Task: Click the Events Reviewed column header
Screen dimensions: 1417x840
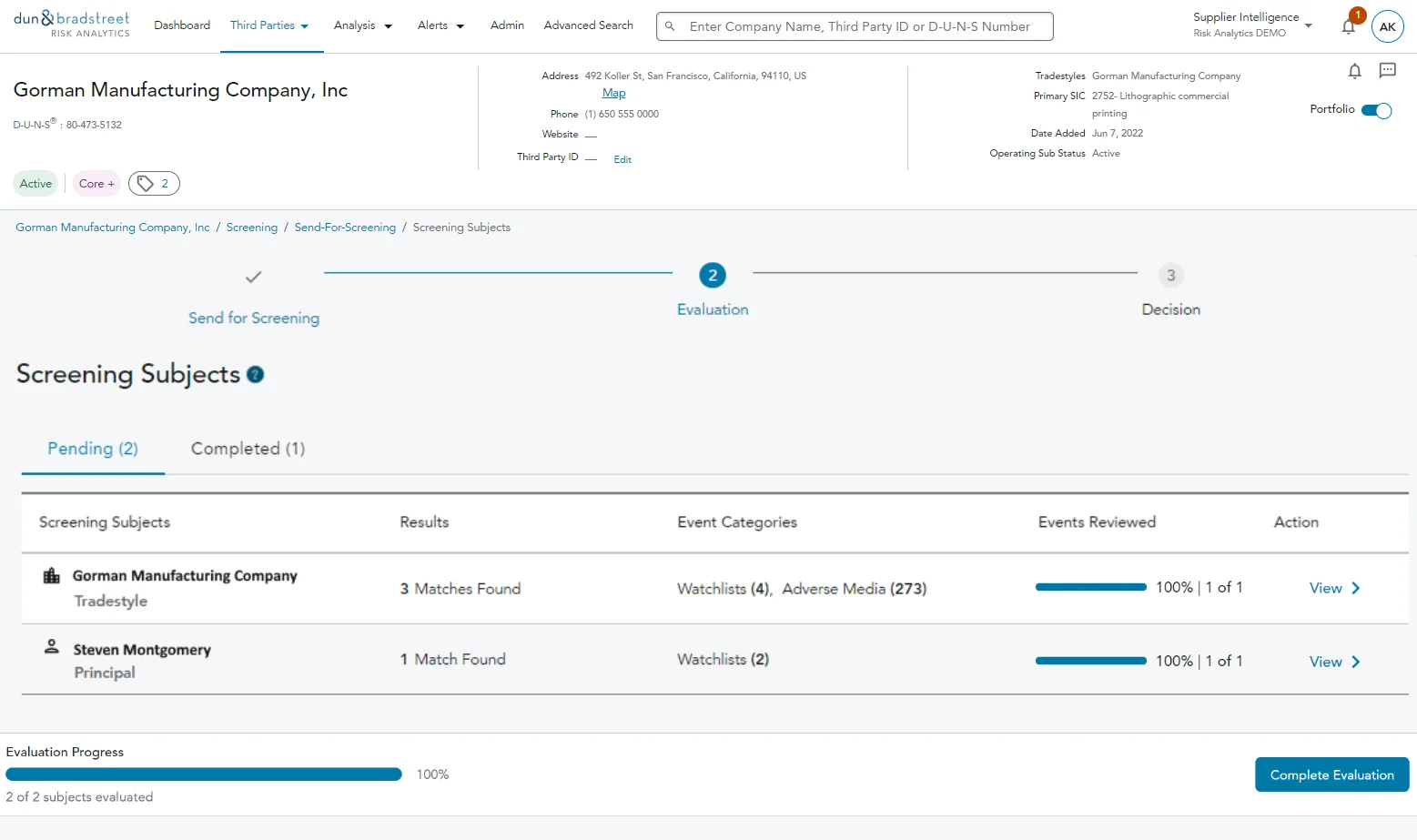Action: [1097, 522]
